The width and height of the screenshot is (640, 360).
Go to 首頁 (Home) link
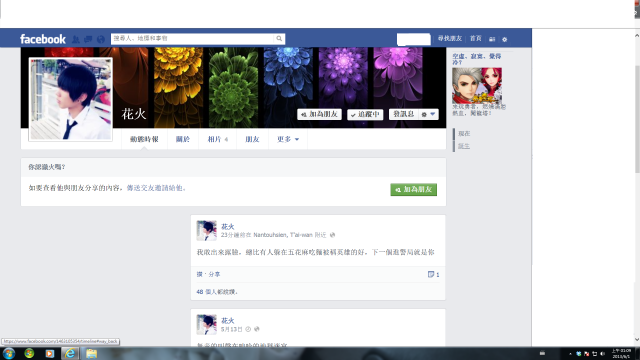point(476,38)
